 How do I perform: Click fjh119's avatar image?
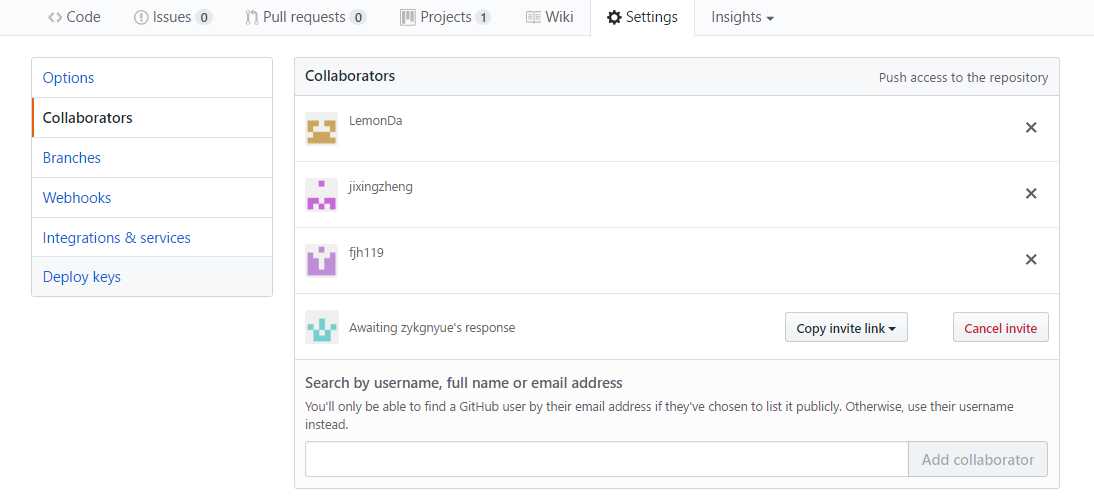pyautogui.click(x=322, y=260)
